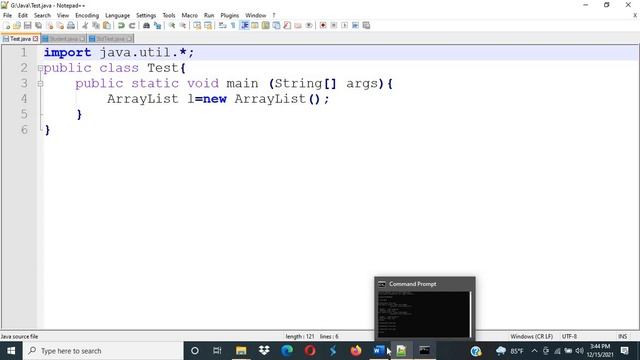Click the 85°F weather widget
The width and height of the screenshot is (640, 360).
click(x=509, y=351)
